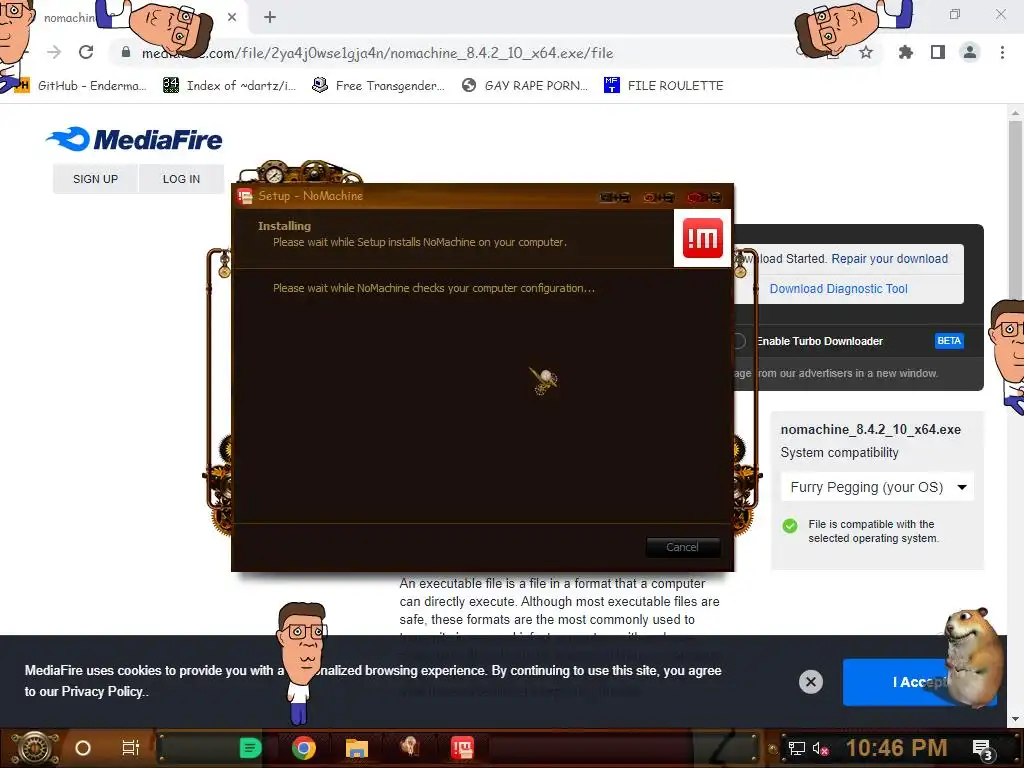Screen dimensions: 1024x768
Task: Open the notification center icon
Action: tap(983, 749)
